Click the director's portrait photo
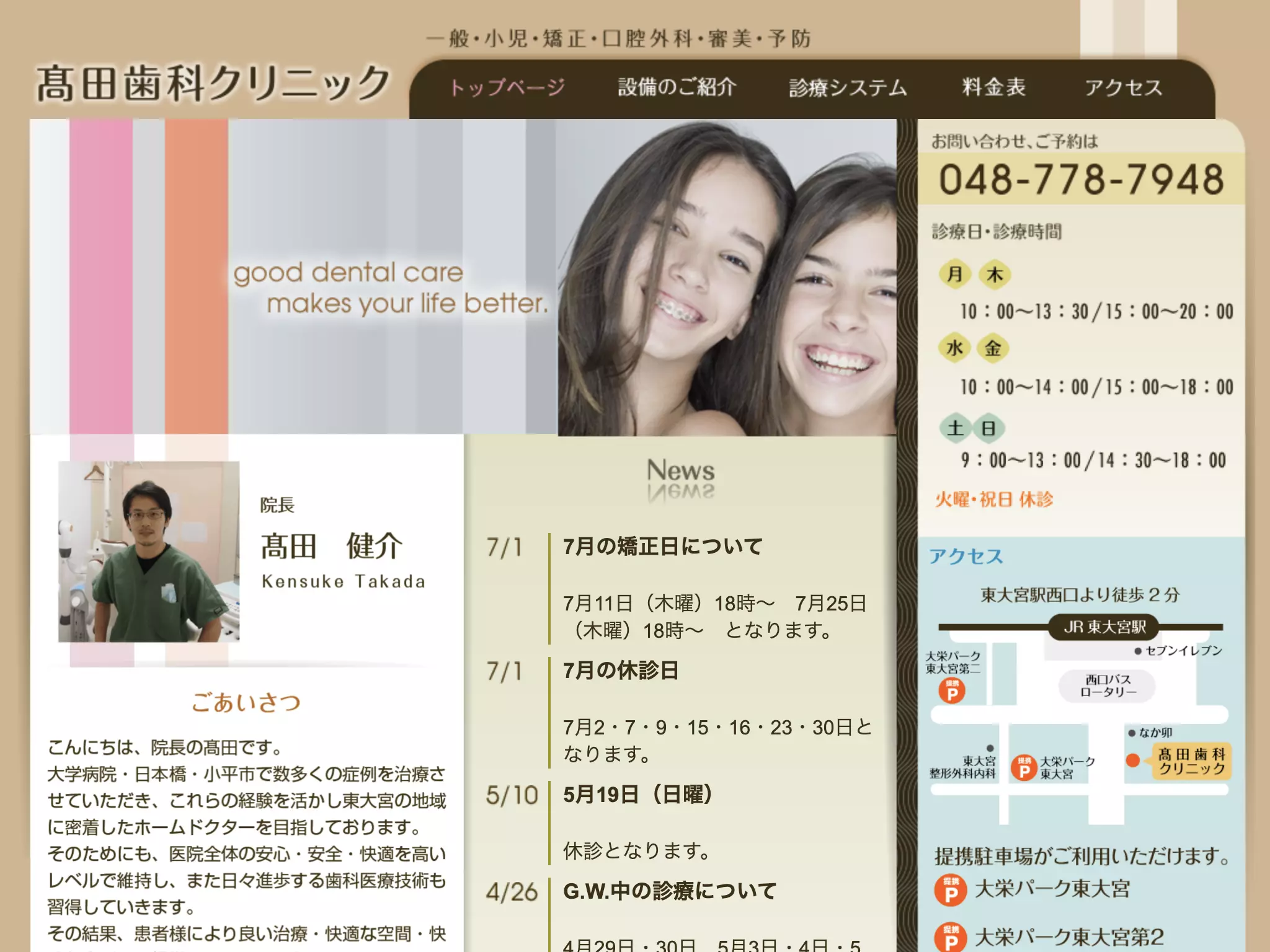 149,552
